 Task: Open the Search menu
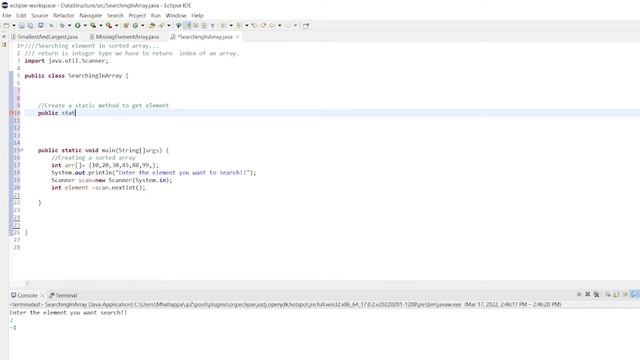[x=115, y=16]
